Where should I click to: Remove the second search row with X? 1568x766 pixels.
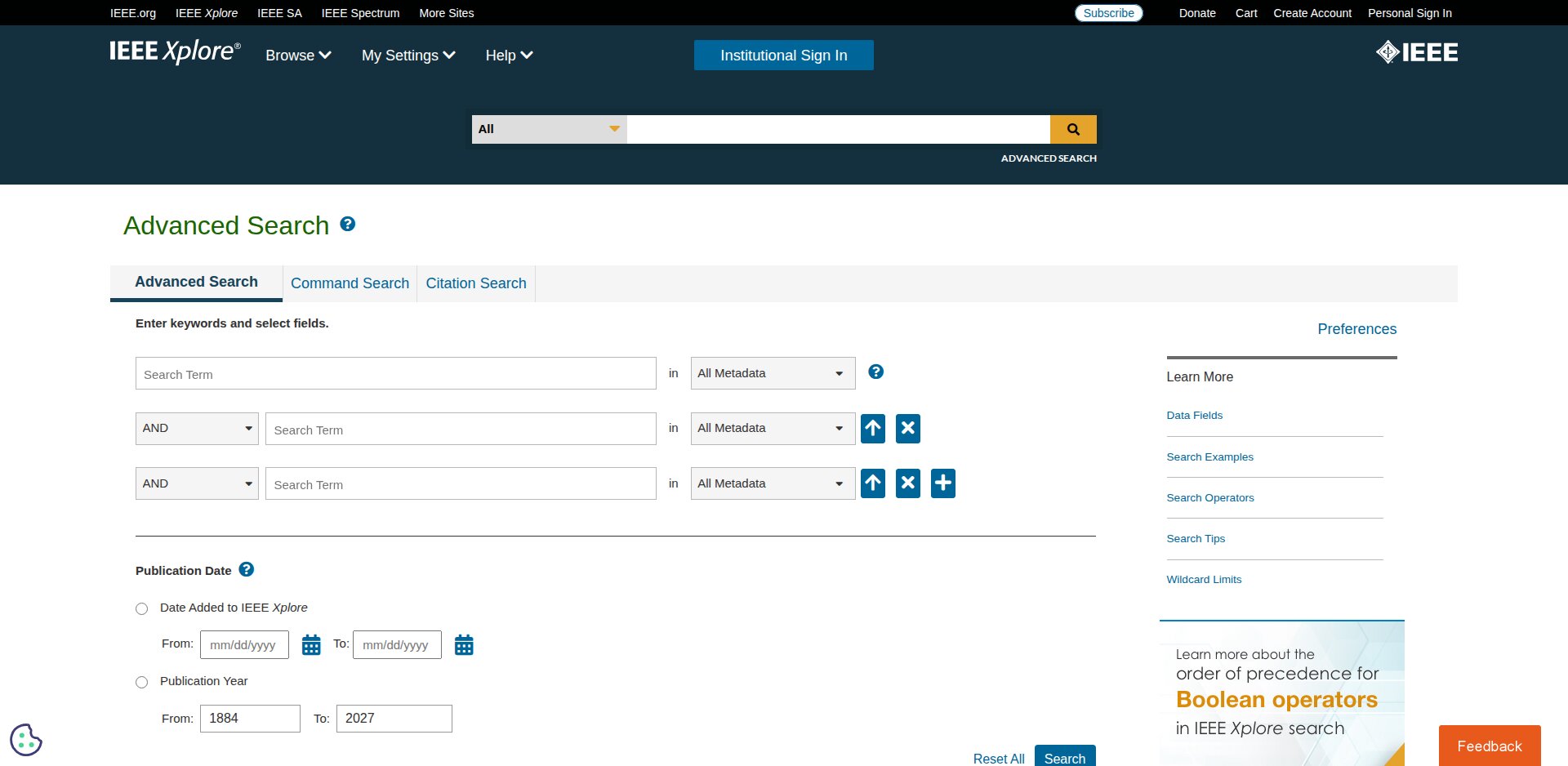[908, 428]
